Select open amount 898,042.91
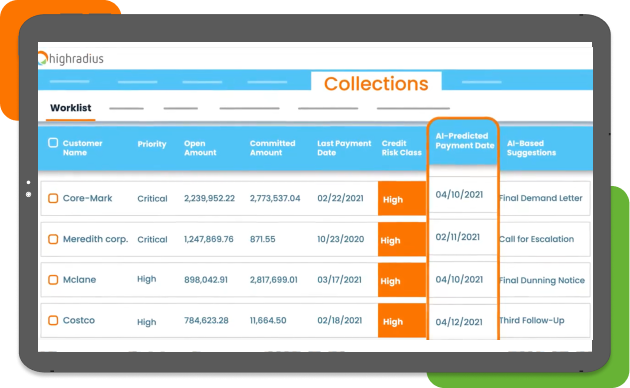 coord(206,280)
